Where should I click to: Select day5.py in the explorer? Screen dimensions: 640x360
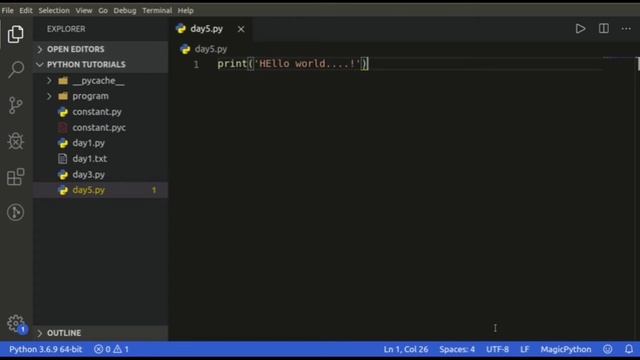pos(100,190)
